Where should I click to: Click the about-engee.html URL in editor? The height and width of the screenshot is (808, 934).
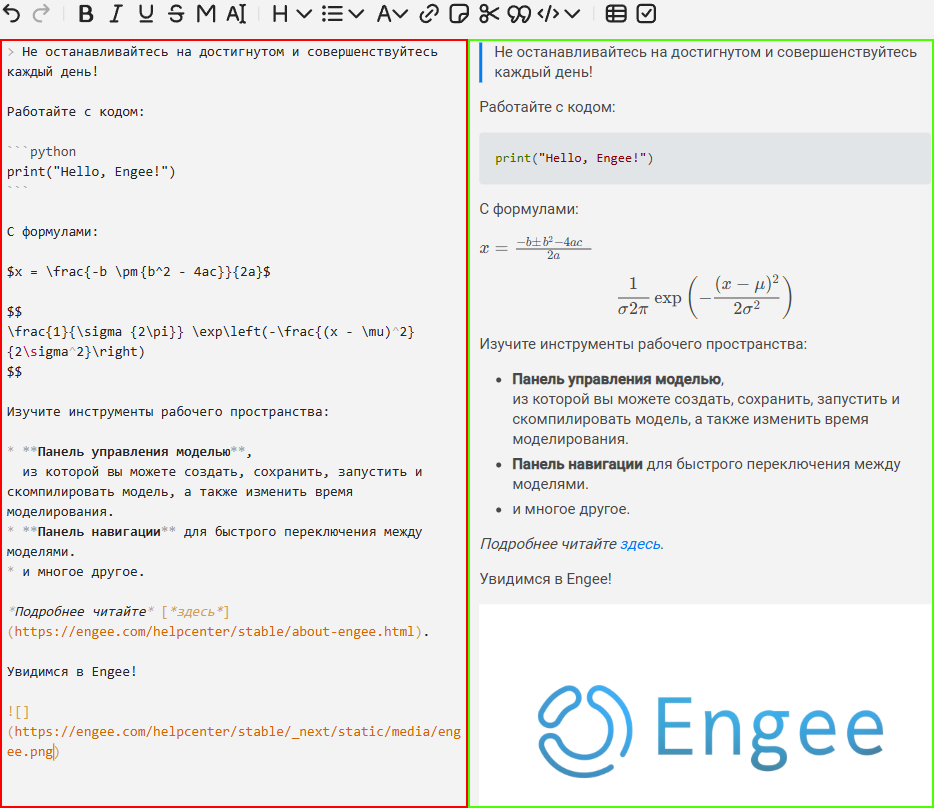pyautogui.click(x=214, y=632)
